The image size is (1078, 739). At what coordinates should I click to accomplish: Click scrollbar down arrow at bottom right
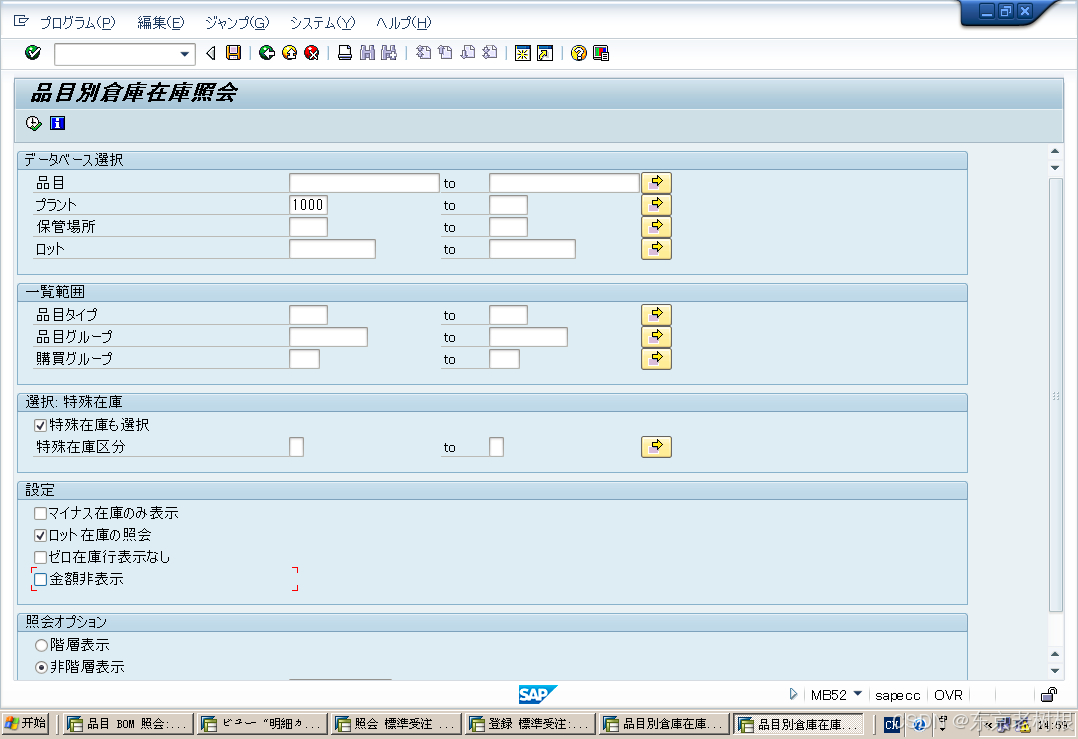coord(1055,671)
